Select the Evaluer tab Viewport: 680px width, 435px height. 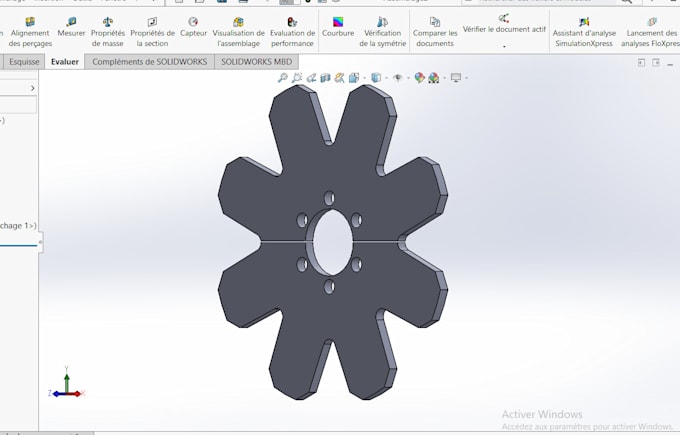[65, 62]
